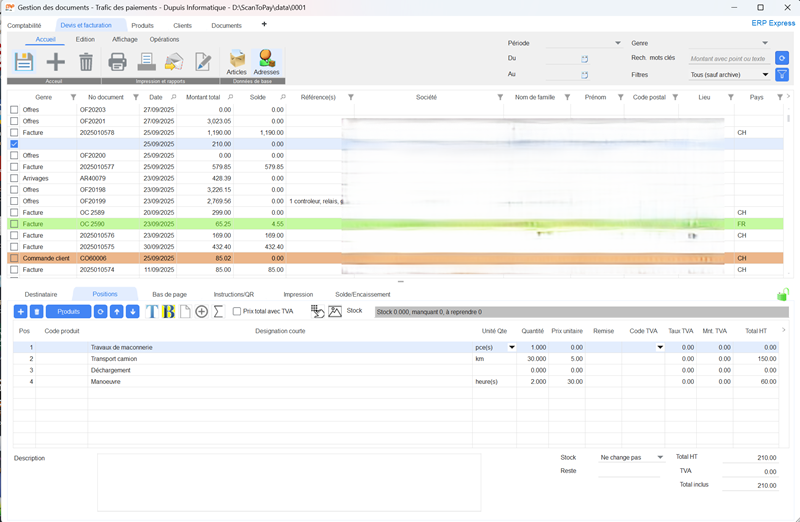Expand the Période dropdown
This screenshot has width=800, height=522.
click(x=617, y=43)
